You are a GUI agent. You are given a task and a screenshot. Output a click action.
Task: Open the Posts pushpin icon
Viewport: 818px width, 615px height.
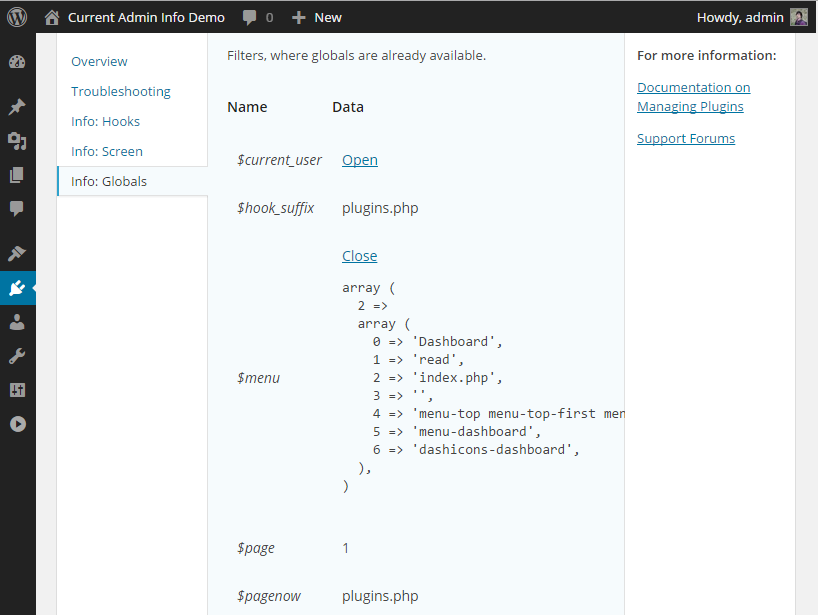tap(17, 107)
